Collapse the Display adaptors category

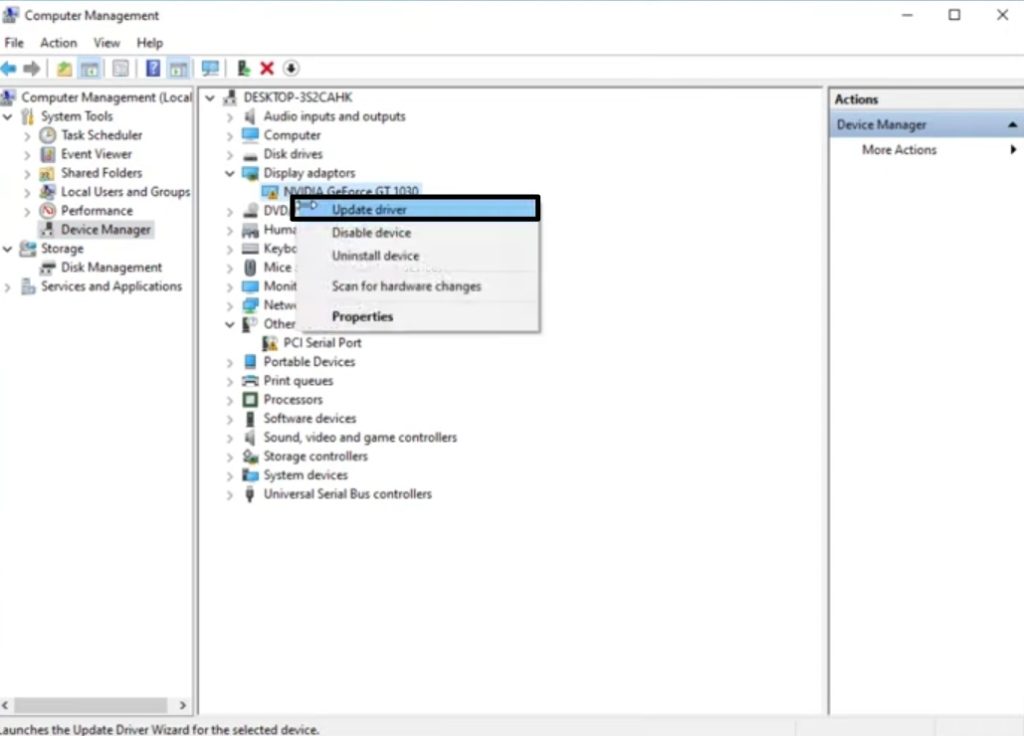pos(230,174)
